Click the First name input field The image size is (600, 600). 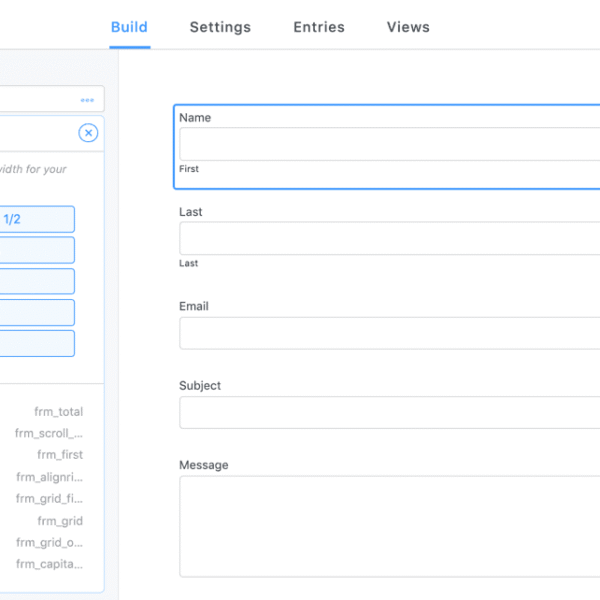pos(390,144)
